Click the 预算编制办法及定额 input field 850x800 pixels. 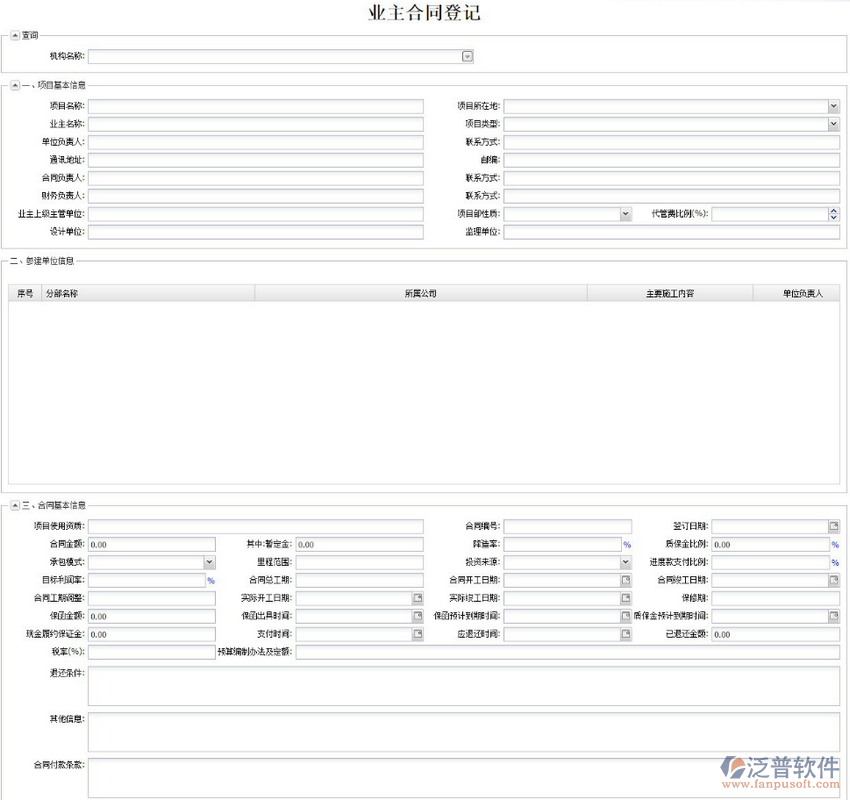(x=568, y=652)
